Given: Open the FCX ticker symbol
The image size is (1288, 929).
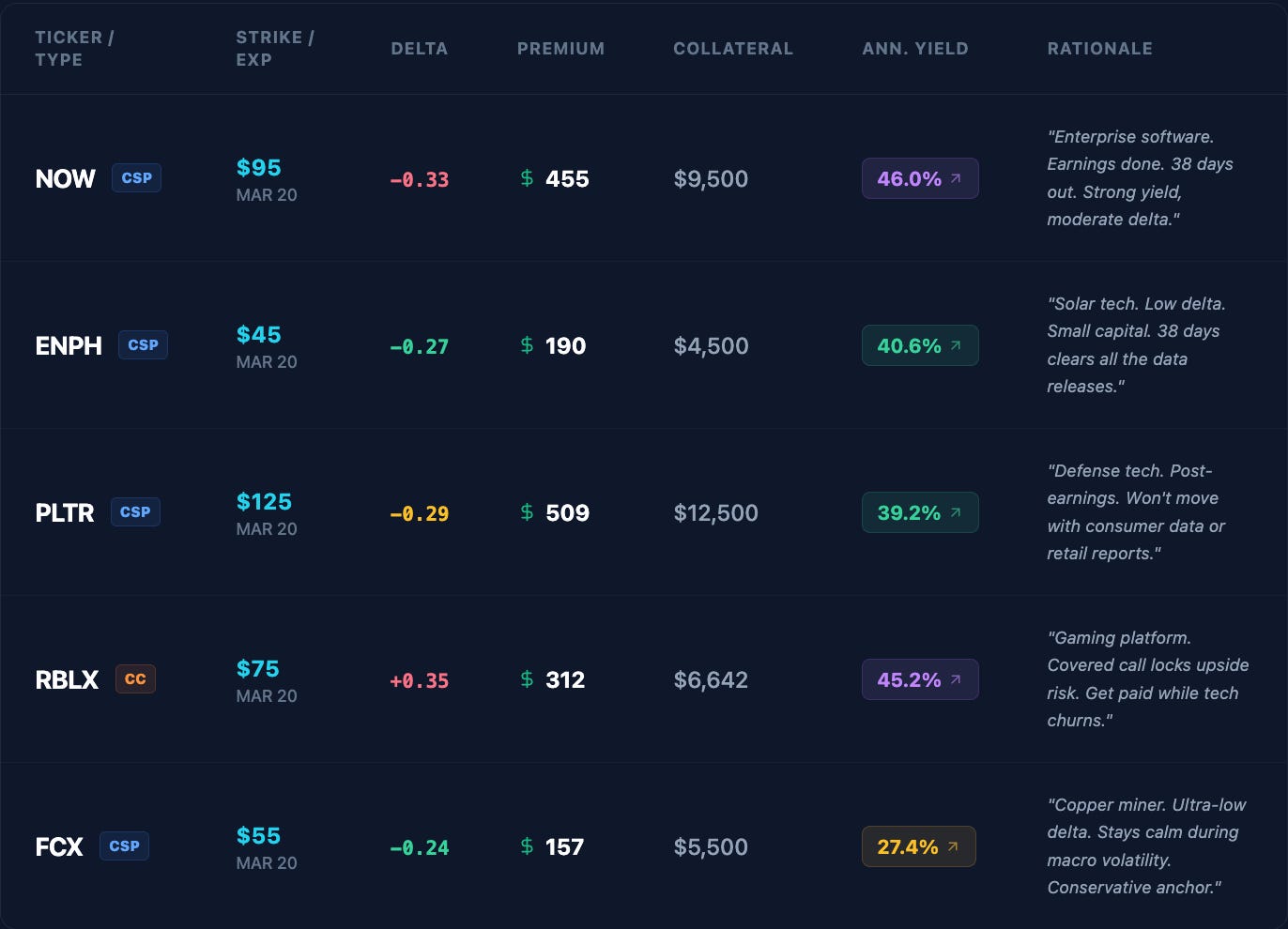Looking at the screenshot, I should (59, 846).
